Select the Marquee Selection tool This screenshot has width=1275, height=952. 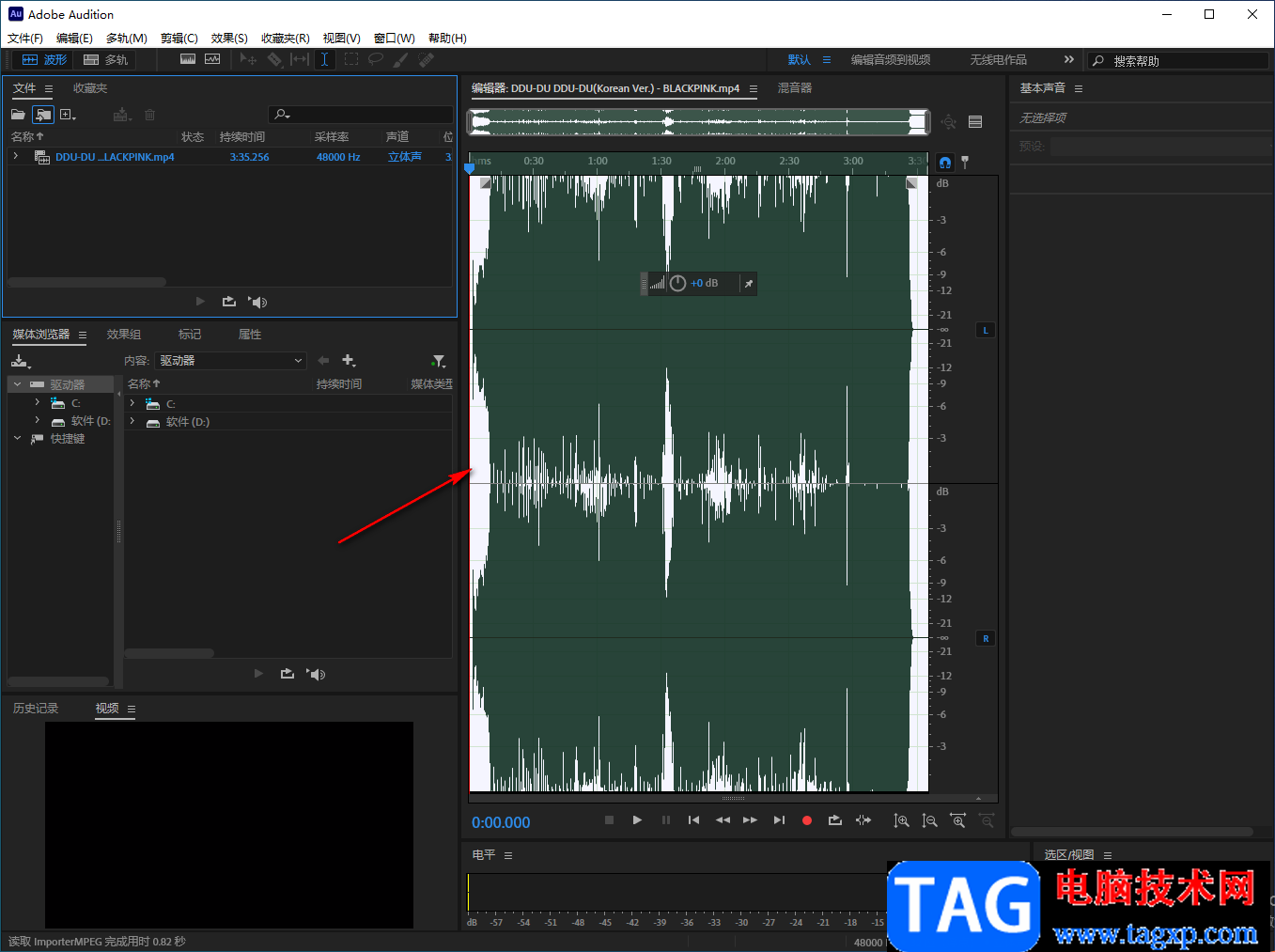(x=350, y=59)
